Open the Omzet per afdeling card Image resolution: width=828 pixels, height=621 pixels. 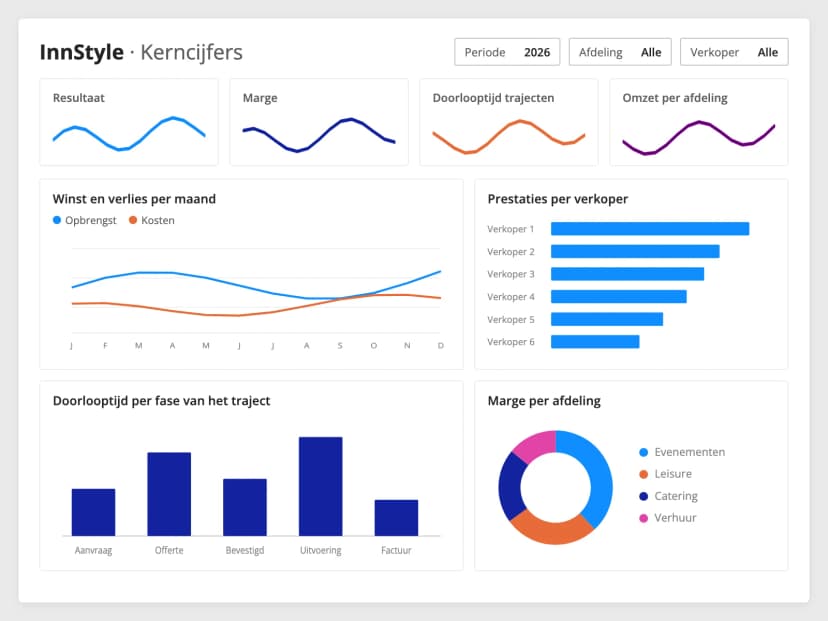[699, 122]
